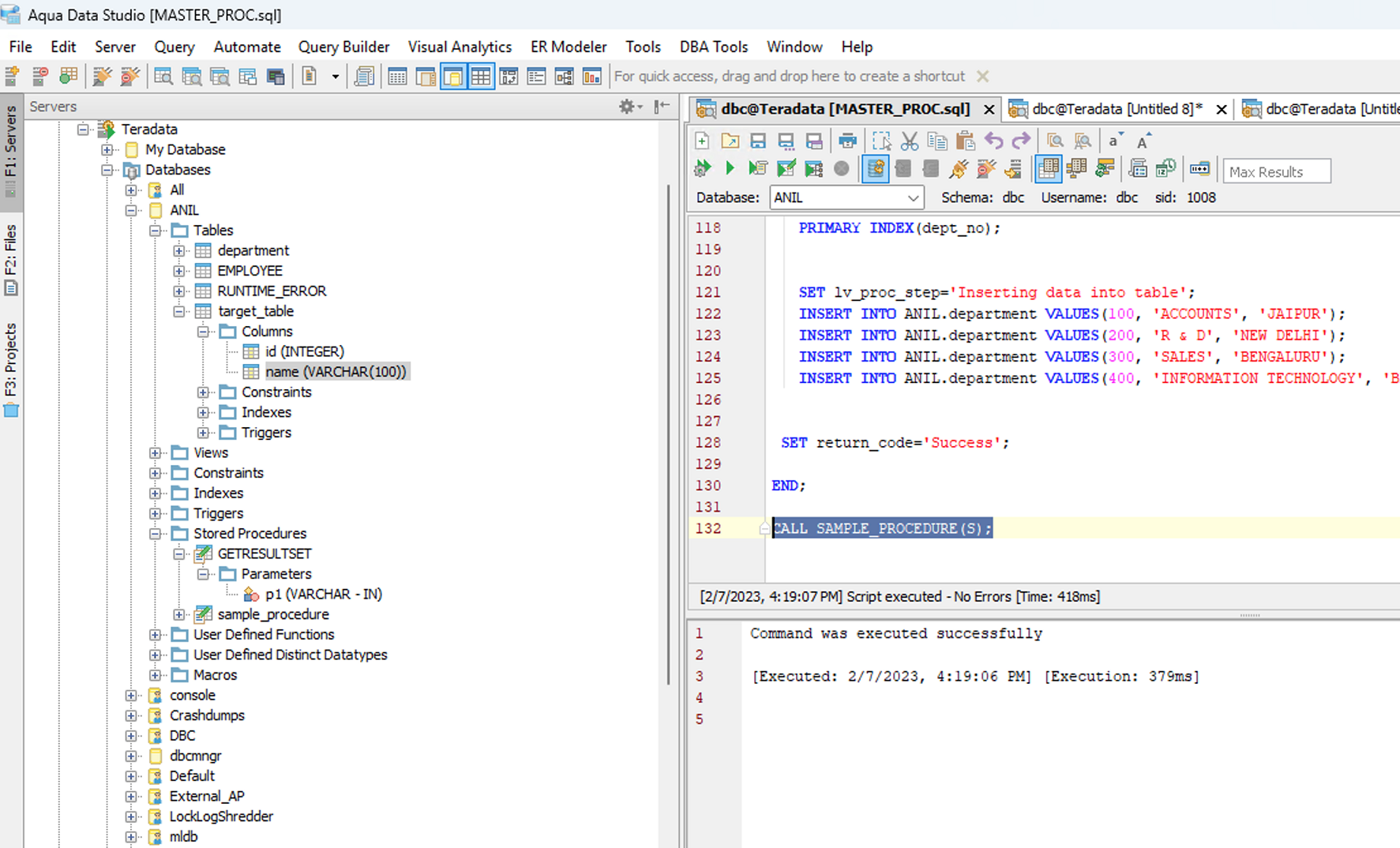The height and width of the screenshot is (848, 1400).
Task: Click the green Execute play button
Action: pyautogui.click(x=730, y=168)
